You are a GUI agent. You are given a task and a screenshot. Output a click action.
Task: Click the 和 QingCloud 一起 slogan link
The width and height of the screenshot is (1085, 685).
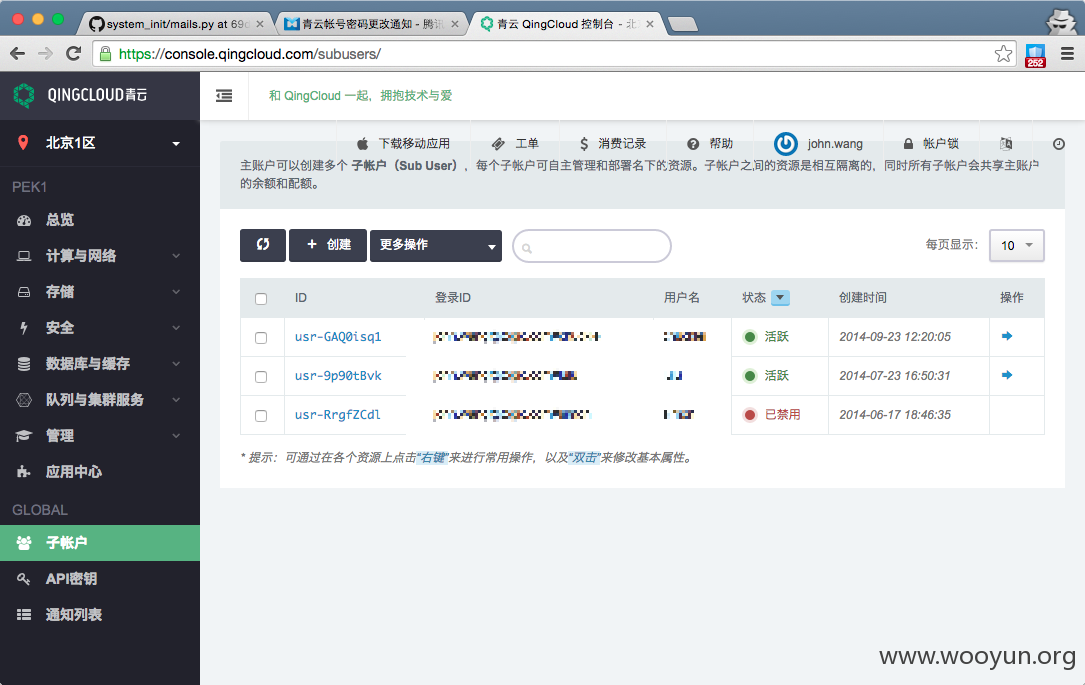coord(361,95)
